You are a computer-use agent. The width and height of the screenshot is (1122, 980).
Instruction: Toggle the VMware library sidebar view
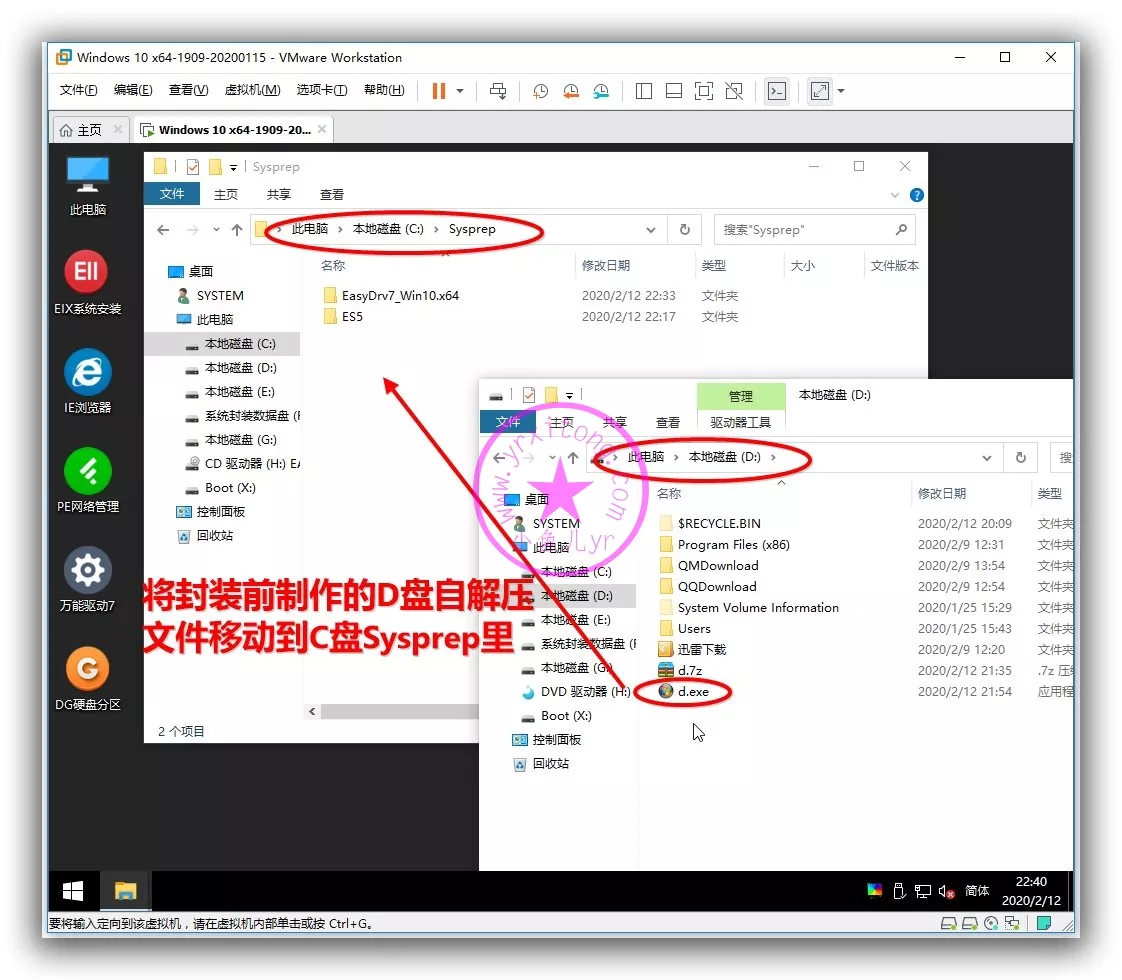(x=644, y=91)
